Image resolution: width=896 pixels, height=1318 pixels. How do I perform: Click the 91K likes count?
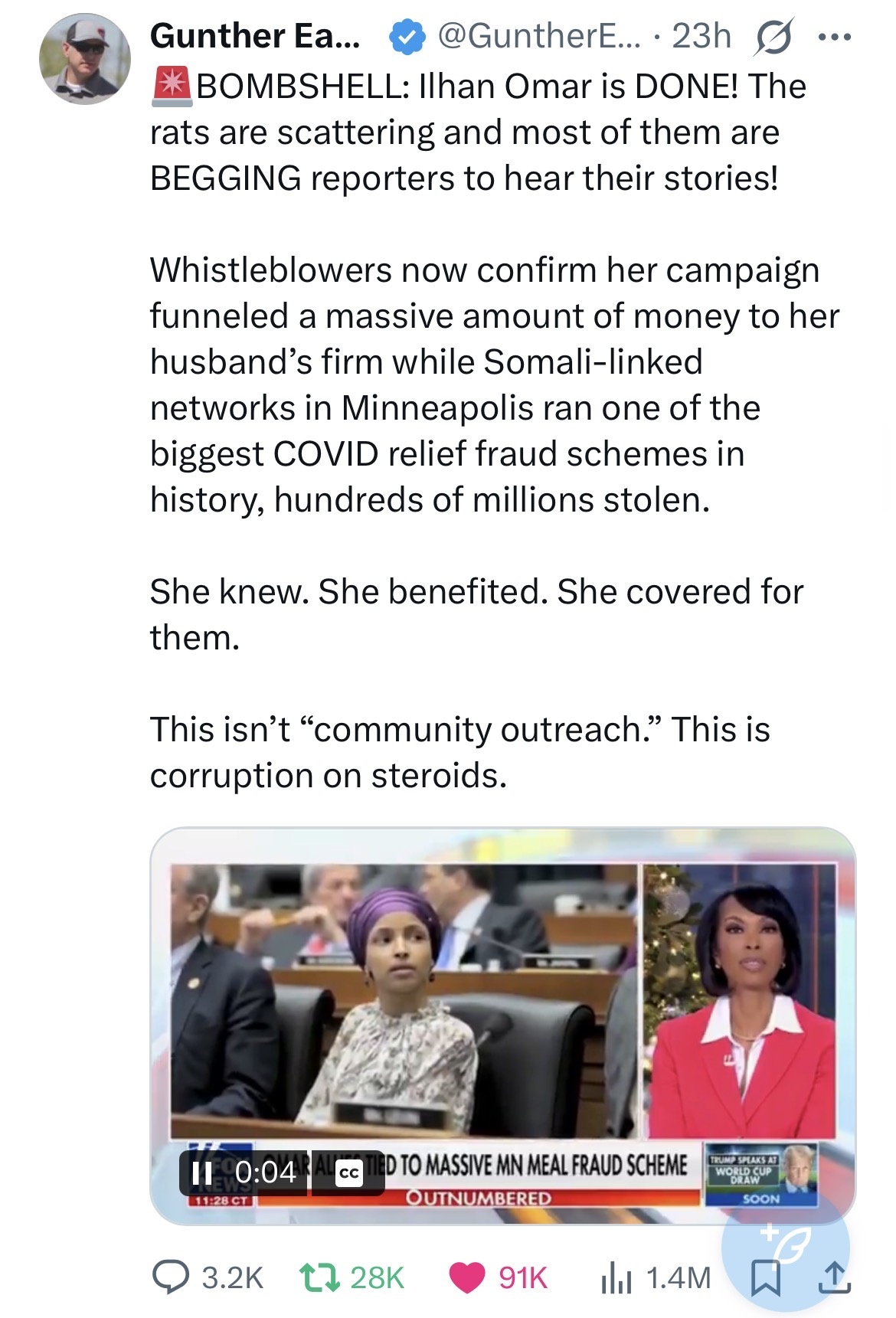click(523, 1277)
